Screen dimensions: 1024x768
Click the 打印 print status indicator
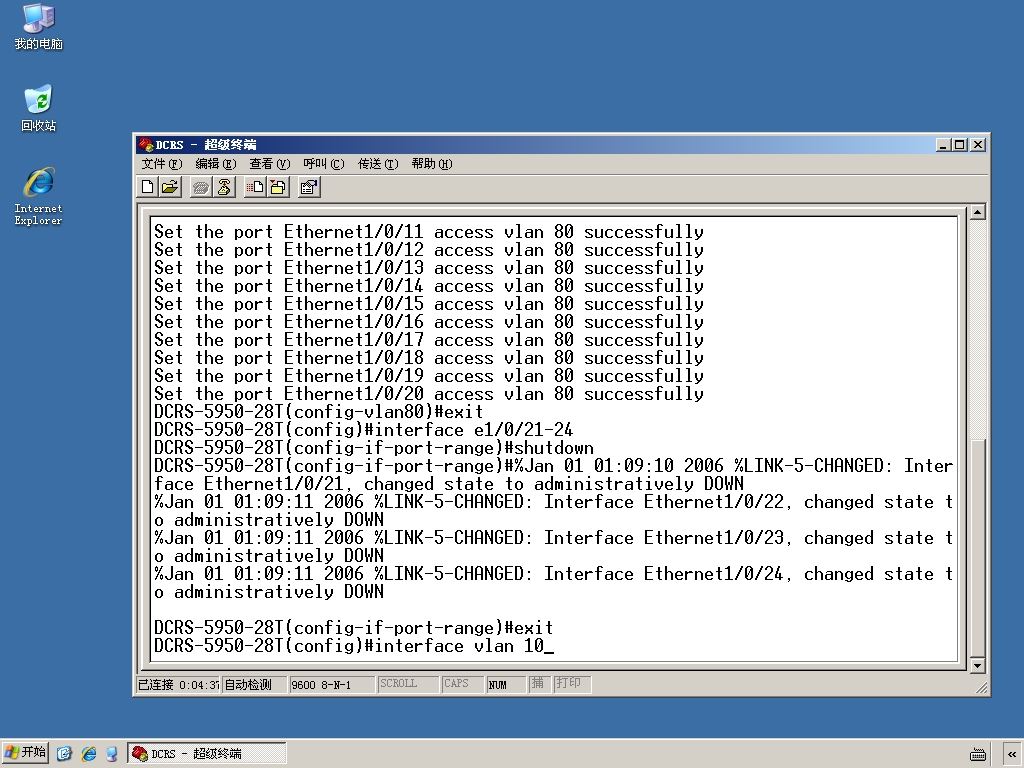572,684
